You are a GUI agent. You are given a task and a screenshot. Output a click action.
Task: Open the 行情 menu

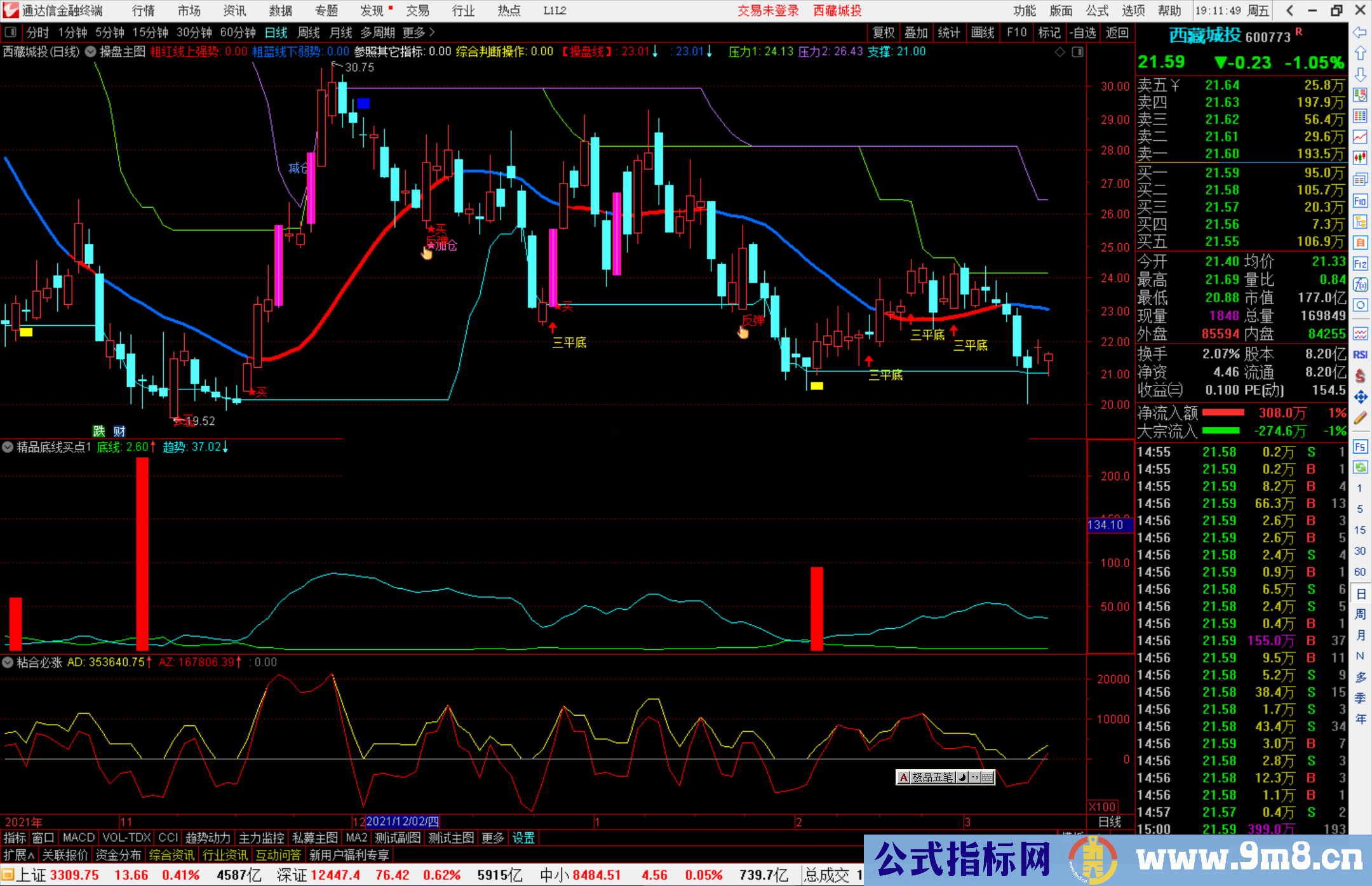pos(144,11)
